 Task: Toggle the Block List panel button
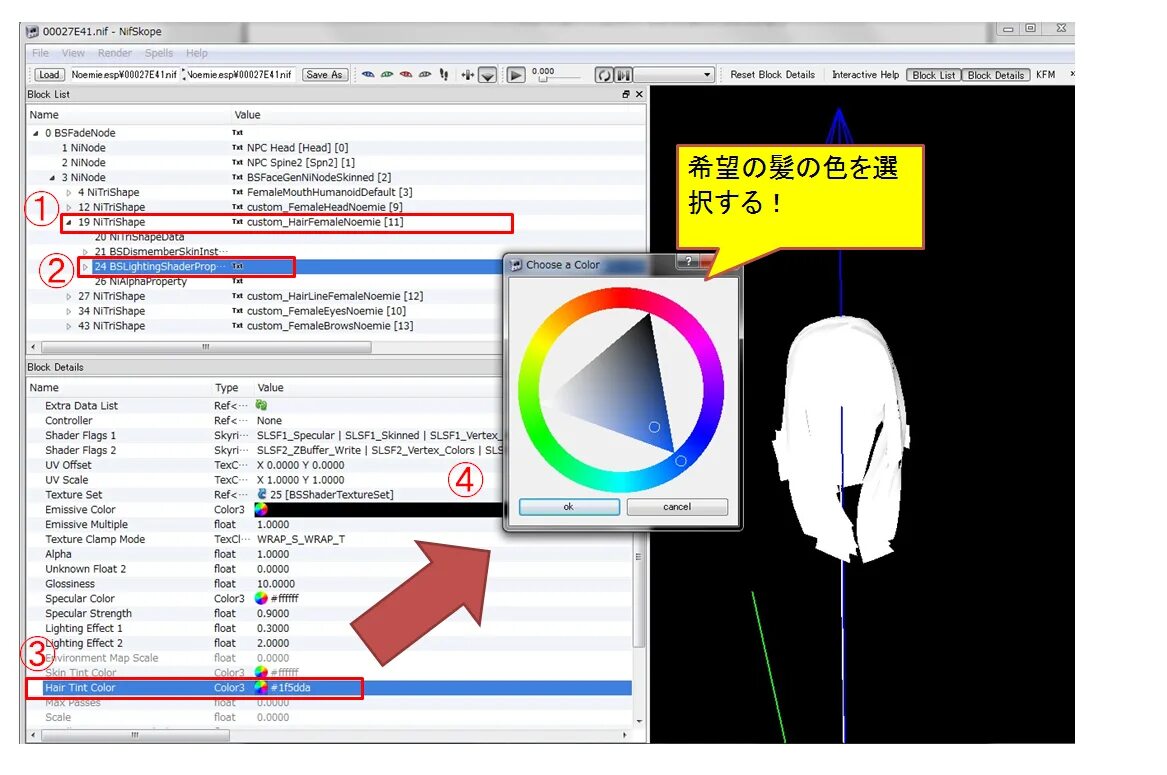(933, 75)
